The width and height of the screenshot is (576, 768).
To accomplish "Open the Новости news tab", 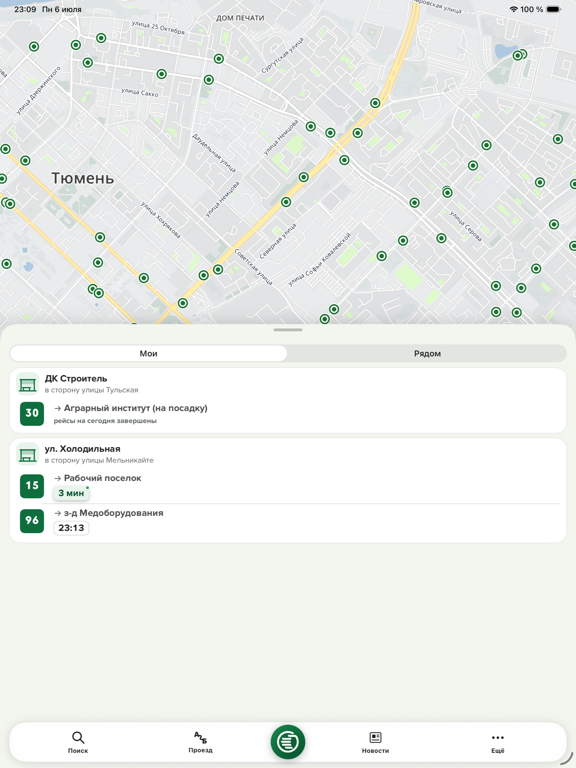I will click(x=375, y=742).
